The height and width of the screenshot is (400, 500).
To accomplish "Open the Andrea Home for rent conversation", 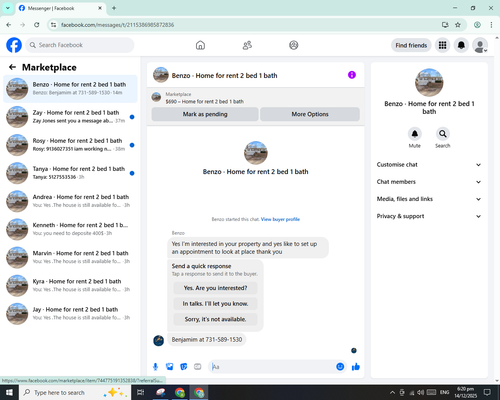I will (x=70, y=201).
